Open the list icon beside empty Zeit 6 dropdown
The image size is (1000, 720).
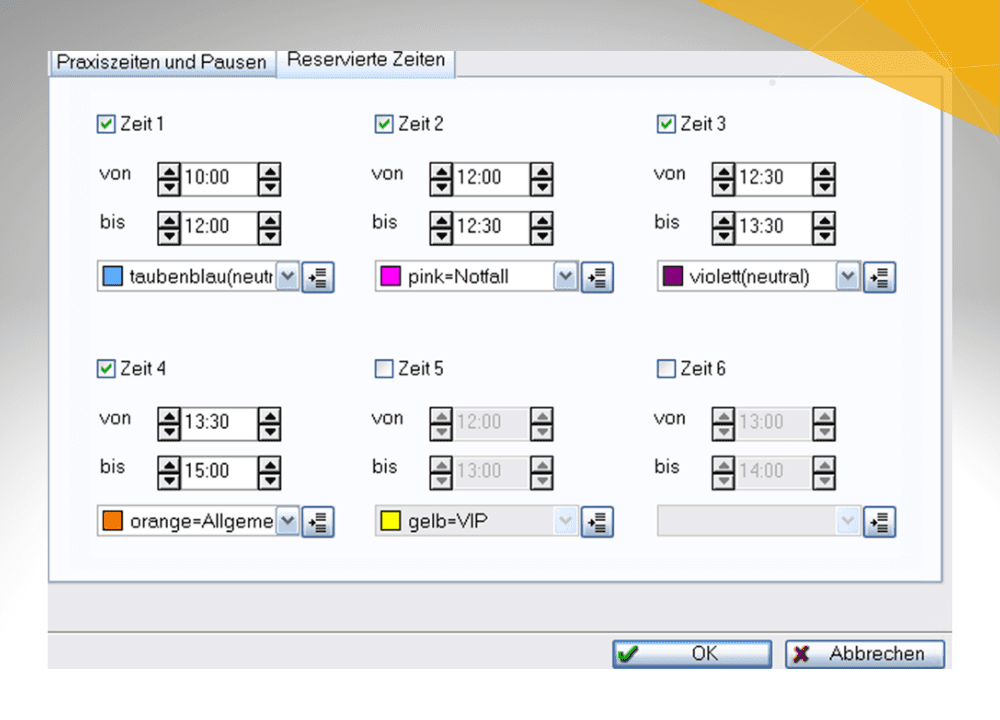click(x=879, y=522)
